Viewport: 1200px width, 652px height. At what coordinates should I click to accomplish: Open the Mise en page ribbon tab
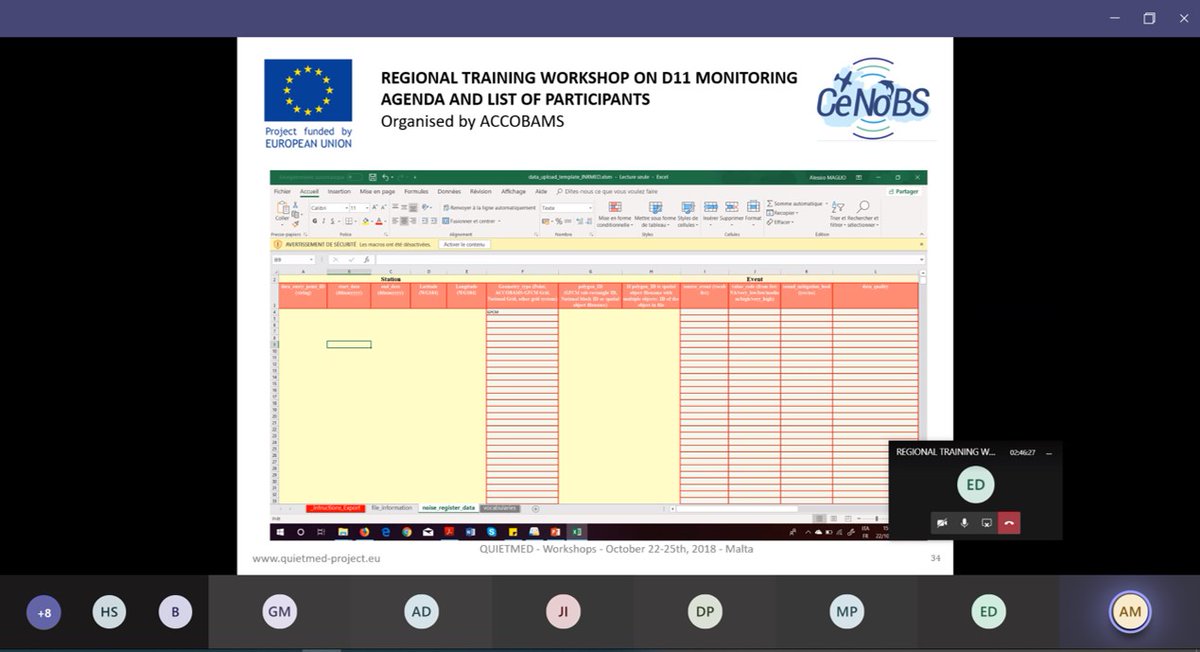[x=377, y=190]
